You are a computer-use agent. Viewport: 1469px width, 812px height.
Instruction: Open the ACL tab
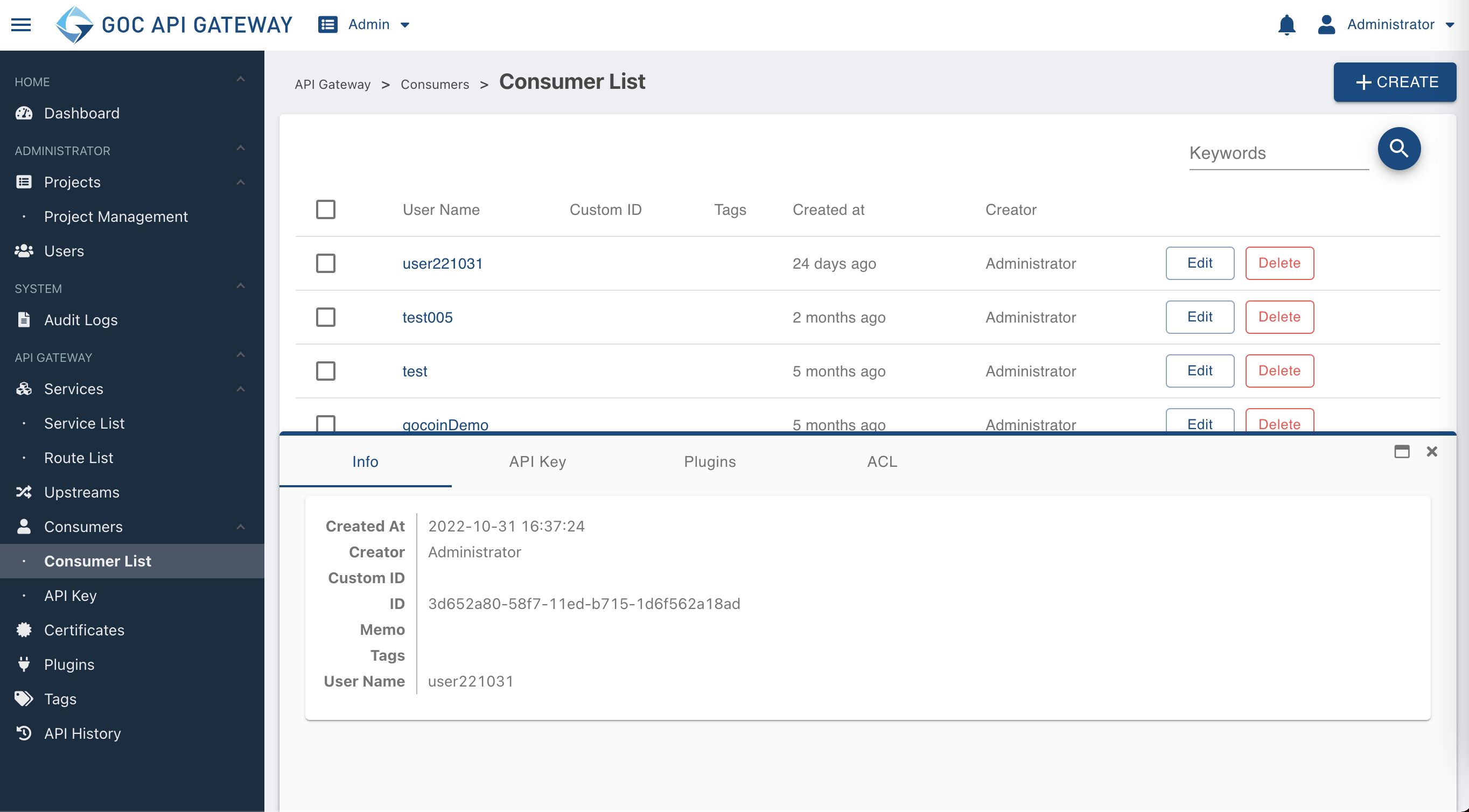882,461
